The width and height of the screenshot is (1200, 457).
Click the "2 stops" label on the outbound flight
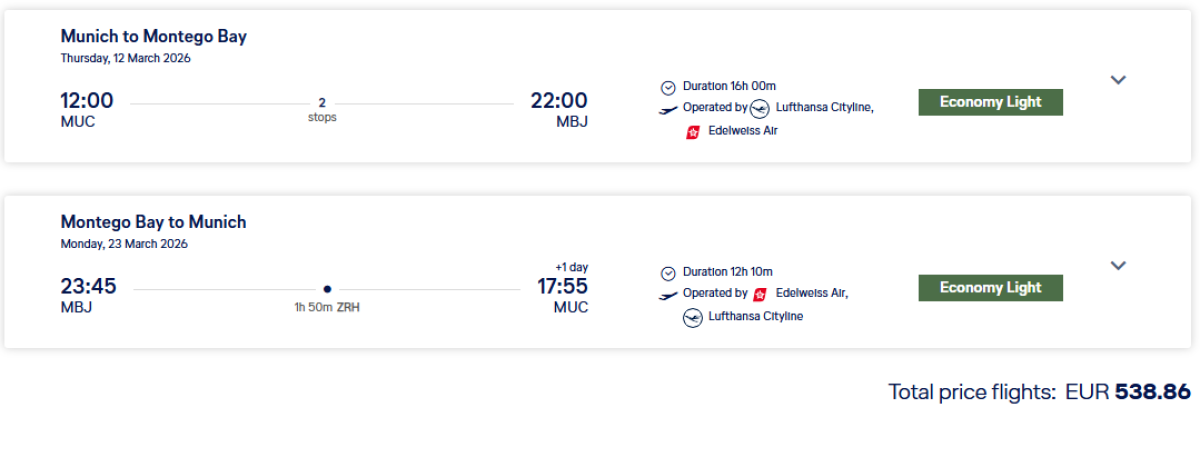tap(322, 109)
